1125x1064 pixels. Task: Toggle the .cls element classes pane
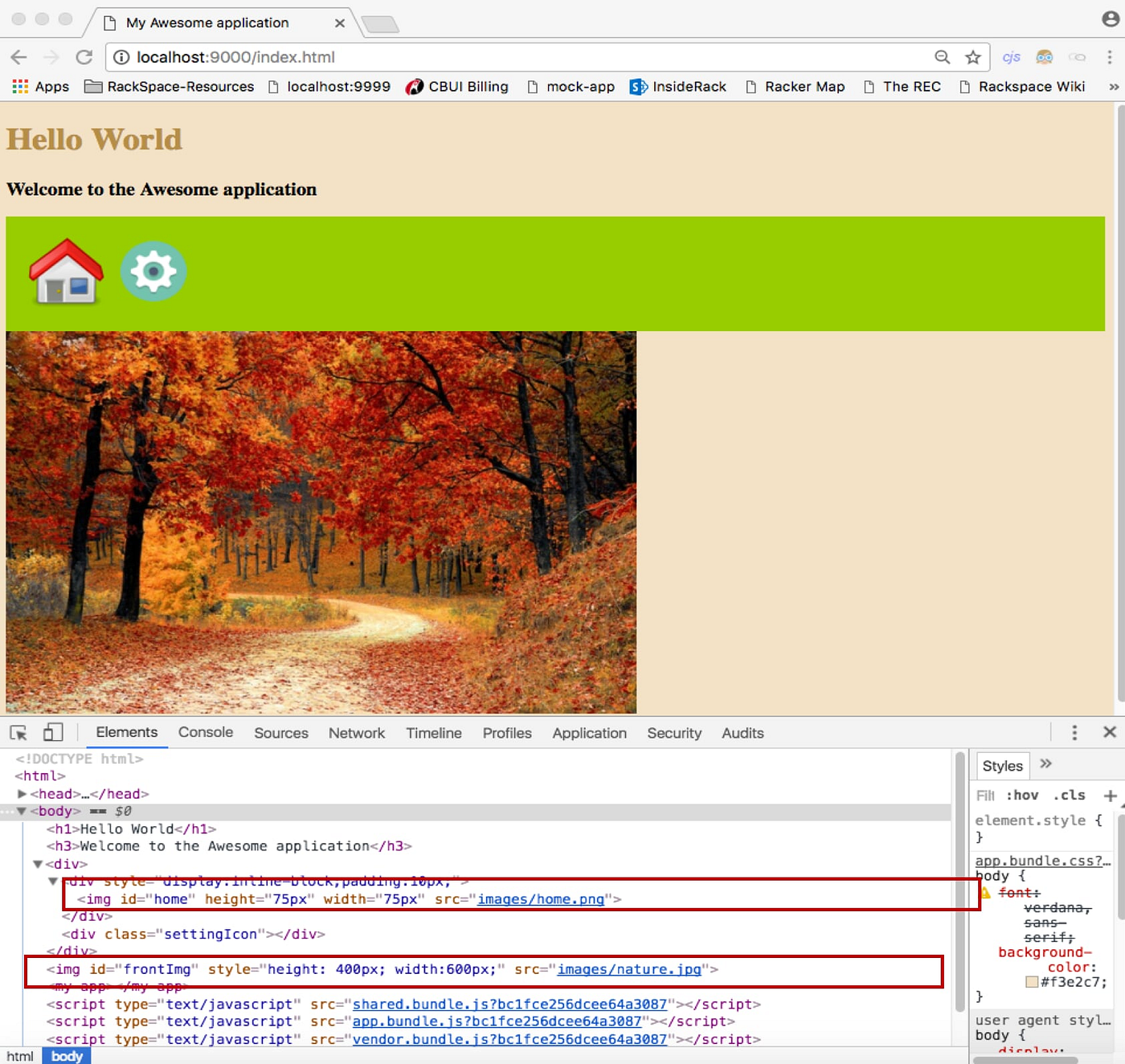tap(1070, 795)
